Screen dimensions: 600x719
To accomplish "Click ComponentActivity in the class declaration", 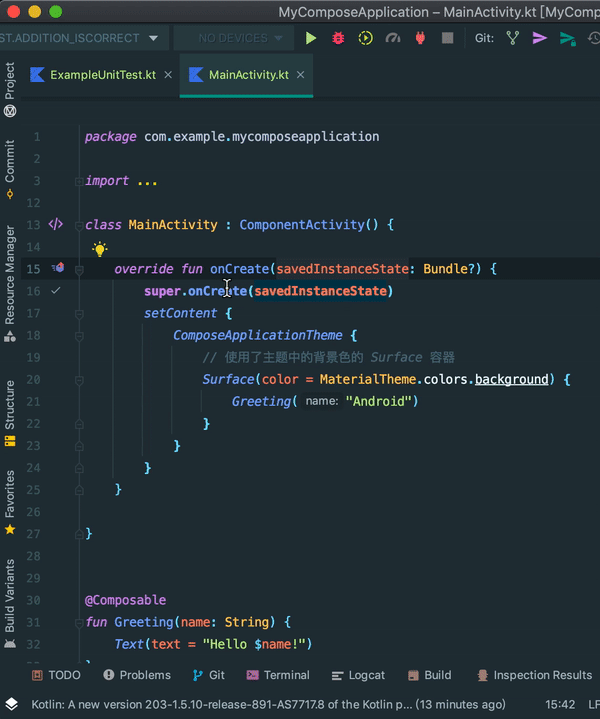I will [x=302, y=225].
